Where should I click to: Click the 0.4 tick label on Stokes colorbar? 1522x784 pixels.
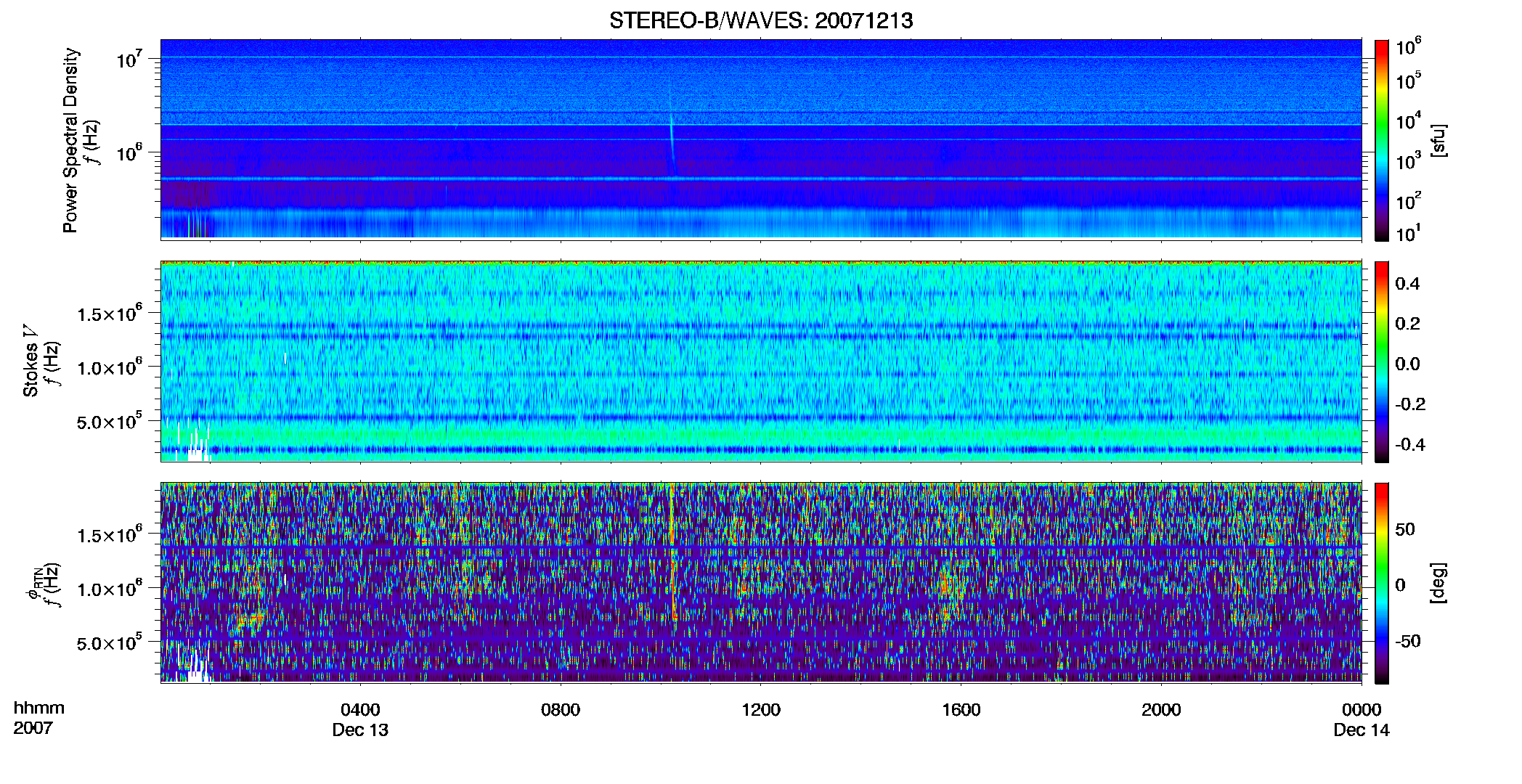1407,284
